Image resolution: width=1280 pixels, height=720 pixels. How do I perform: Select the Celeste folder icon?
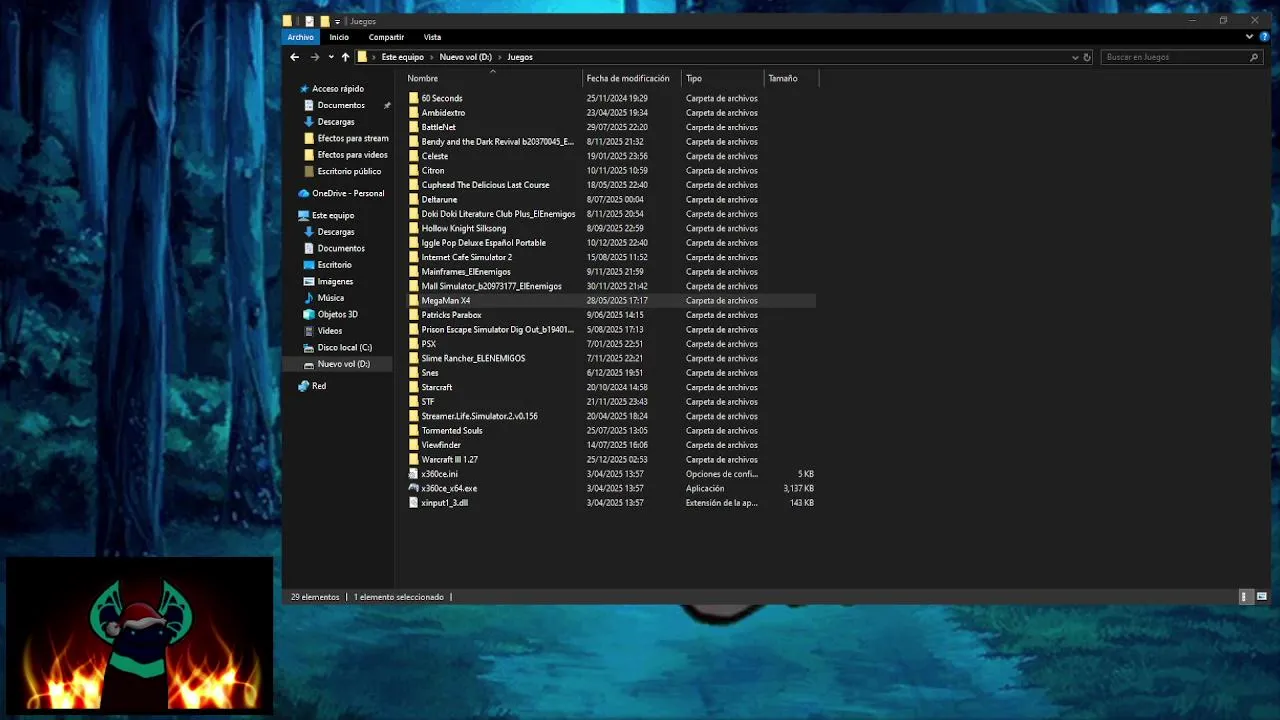click(413, 156)
